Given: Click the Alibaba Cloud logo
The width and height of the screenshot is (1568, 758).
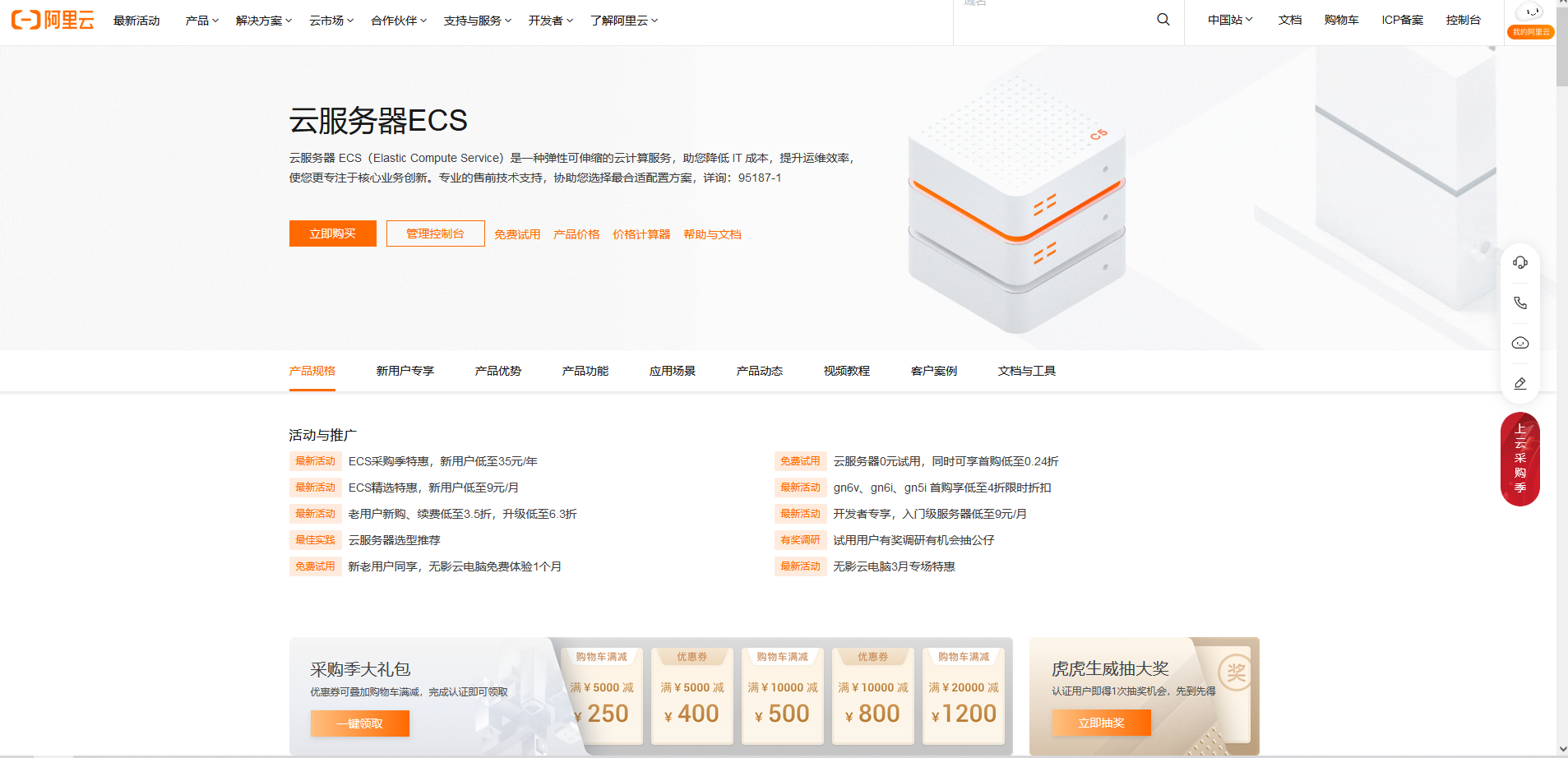Looking at the screenshot, I should 51,19.
